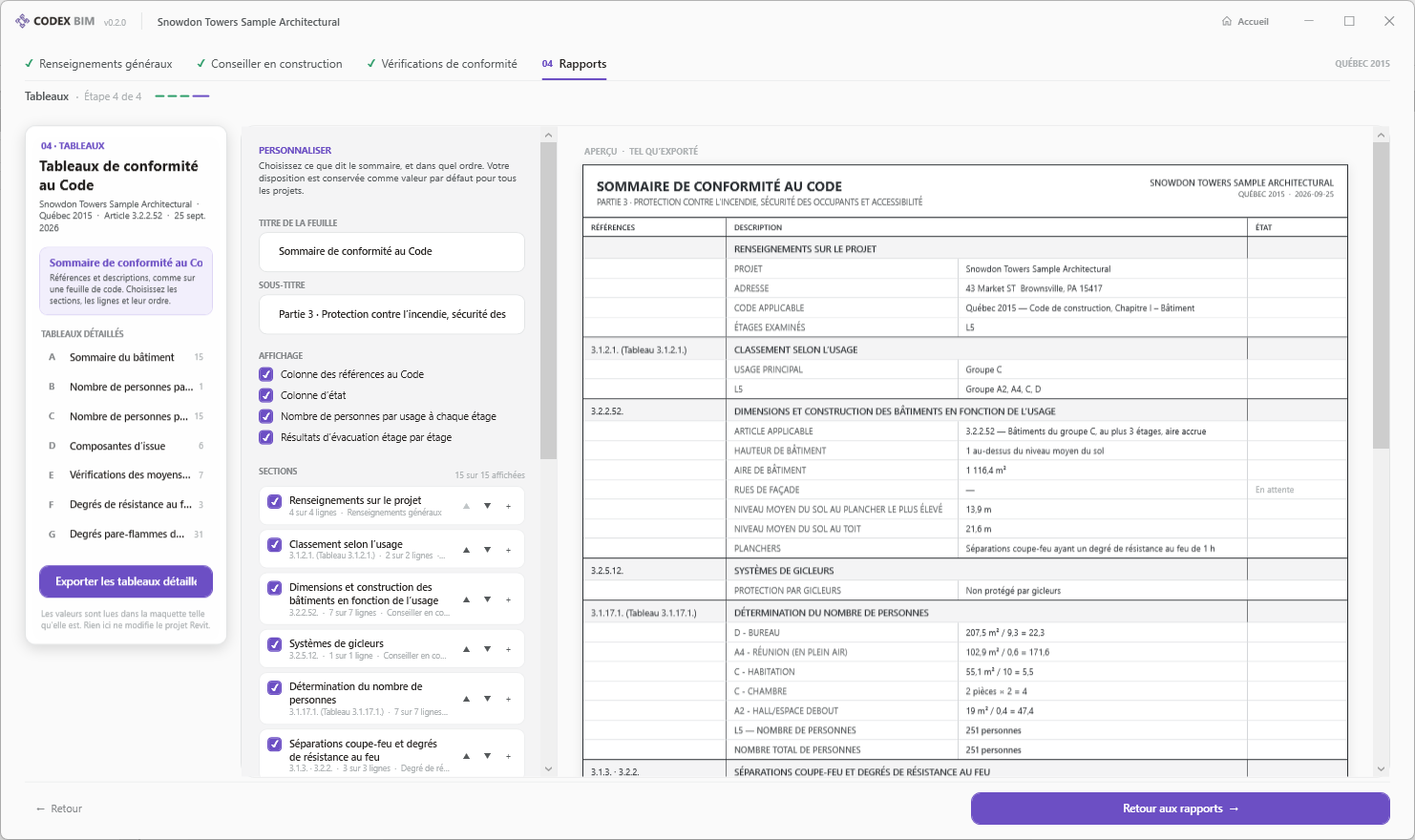Toggle 'Résultats d'évacuation étage par étage'
Image resolution: width=1415 pixels, height=840 pixels.
pos(266,437)
